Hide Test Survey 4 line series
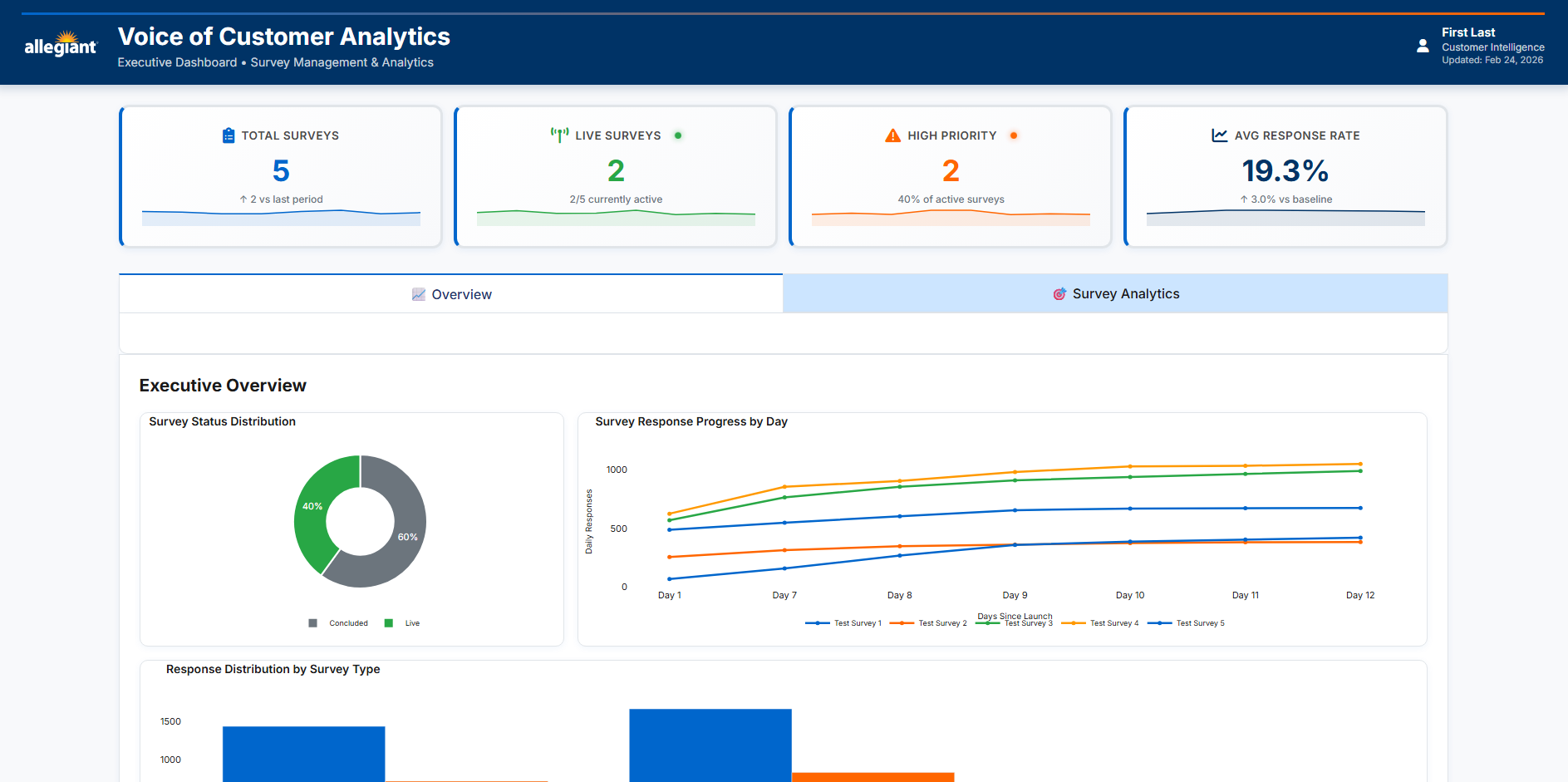 coord(1100,623)
